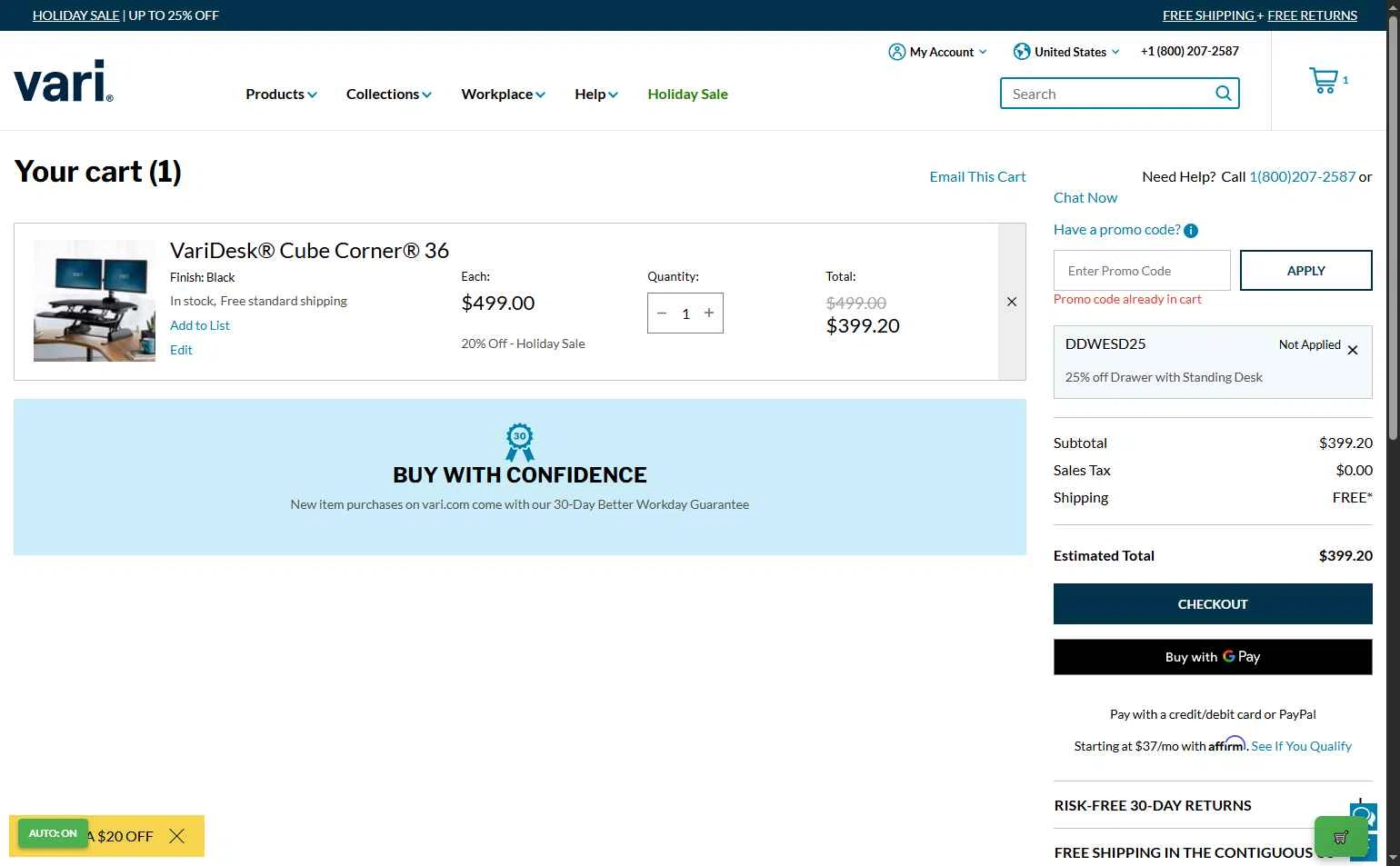Image resolution: width=1400 pixels, height=866 pixels.
Task: Click FREE SHIPPING banner link
Action: point(1208,15)
